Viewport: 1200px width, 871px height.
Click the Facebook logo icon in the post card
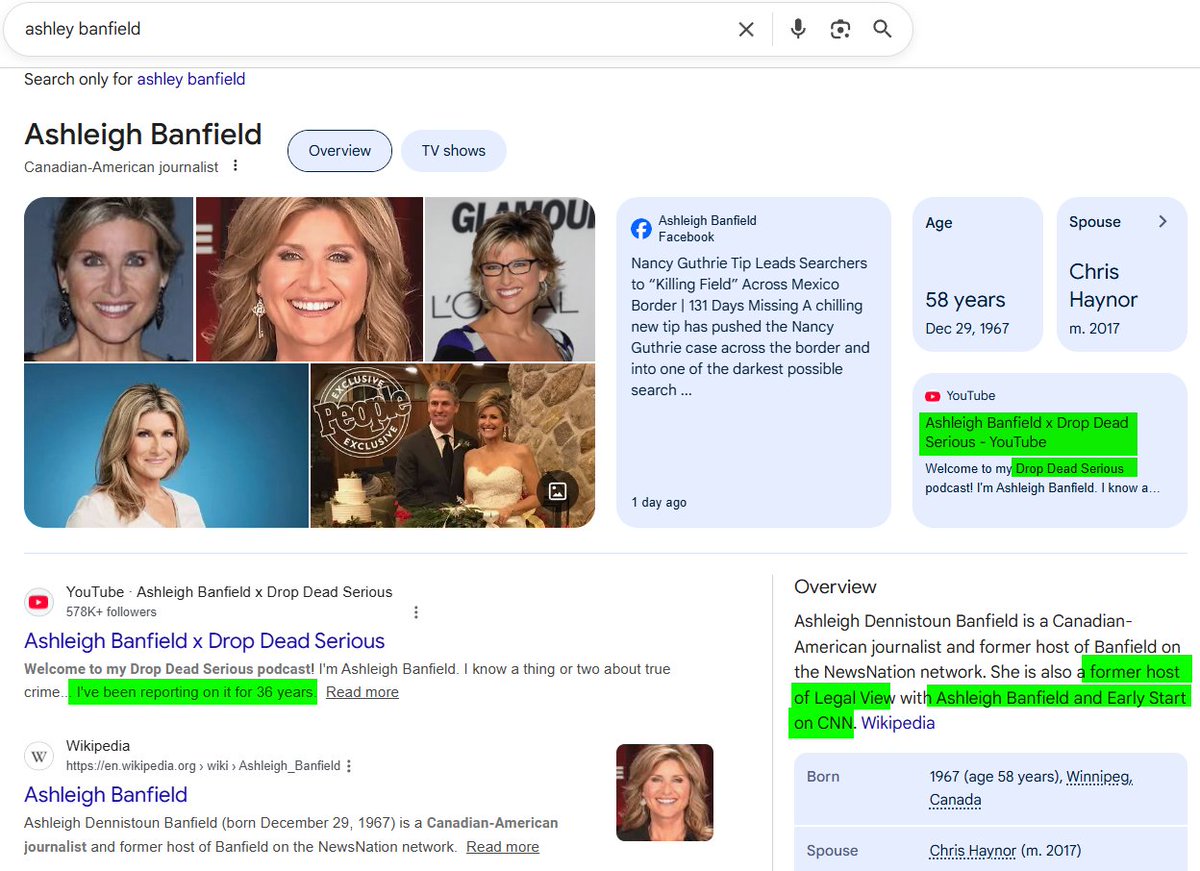point(641,229)
